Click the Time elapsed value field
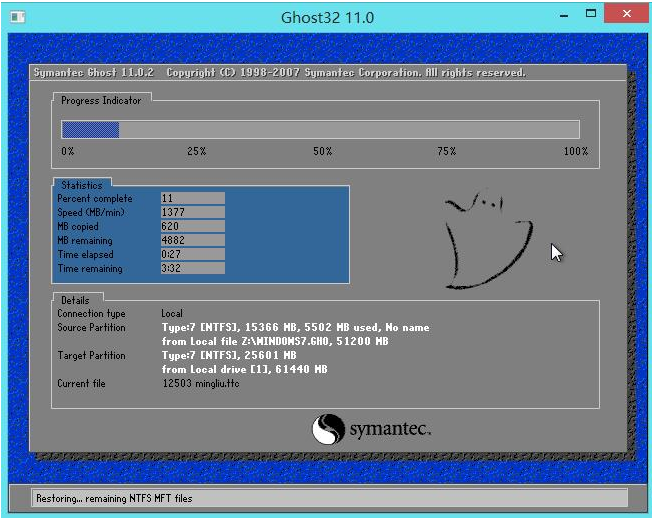The height and width of the screenshot is (518, 652). pos(192,255)
